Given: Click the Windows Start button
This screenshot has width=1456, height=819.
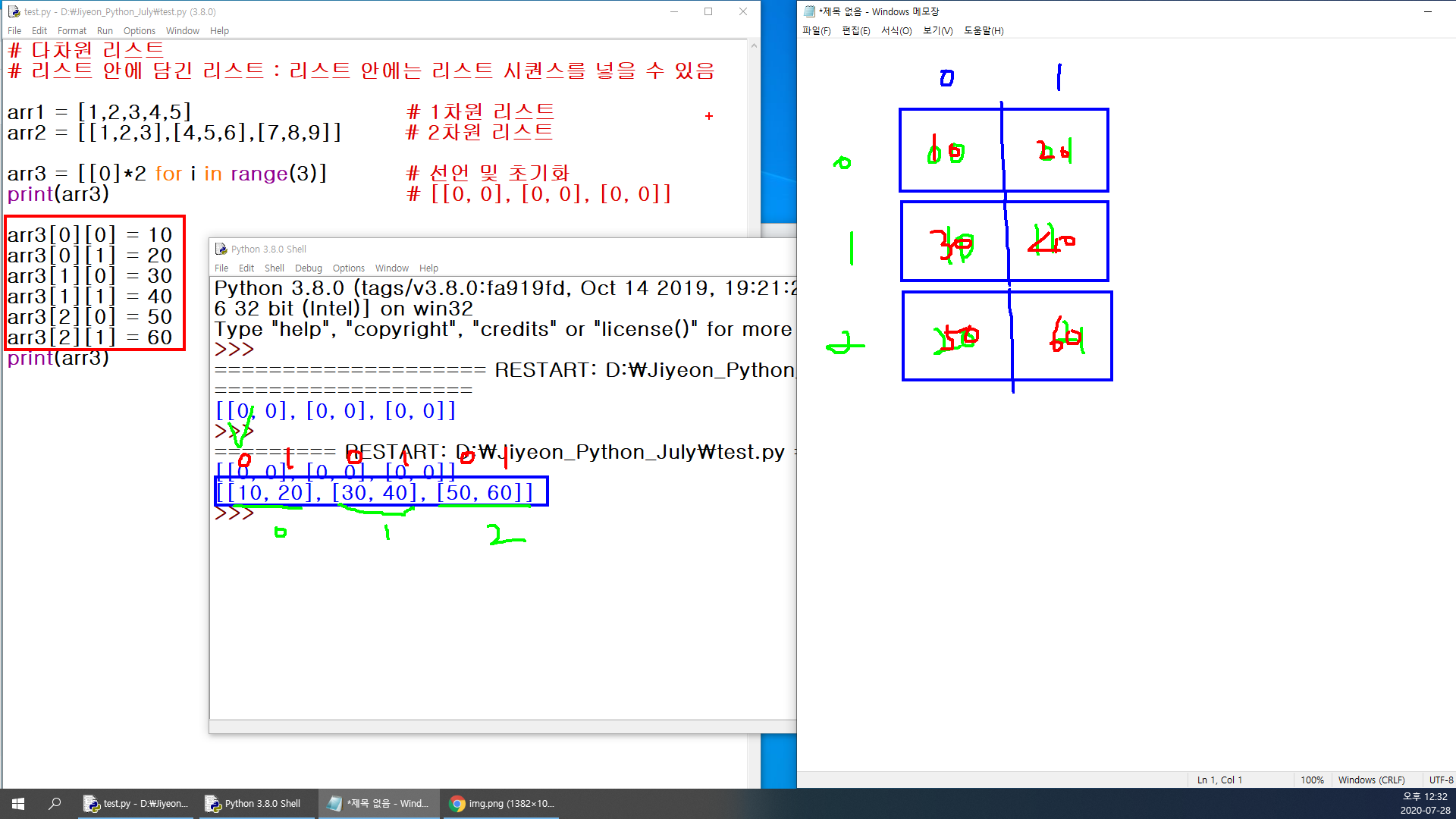Looking at the screenshot, I should [x=18, y=804].
